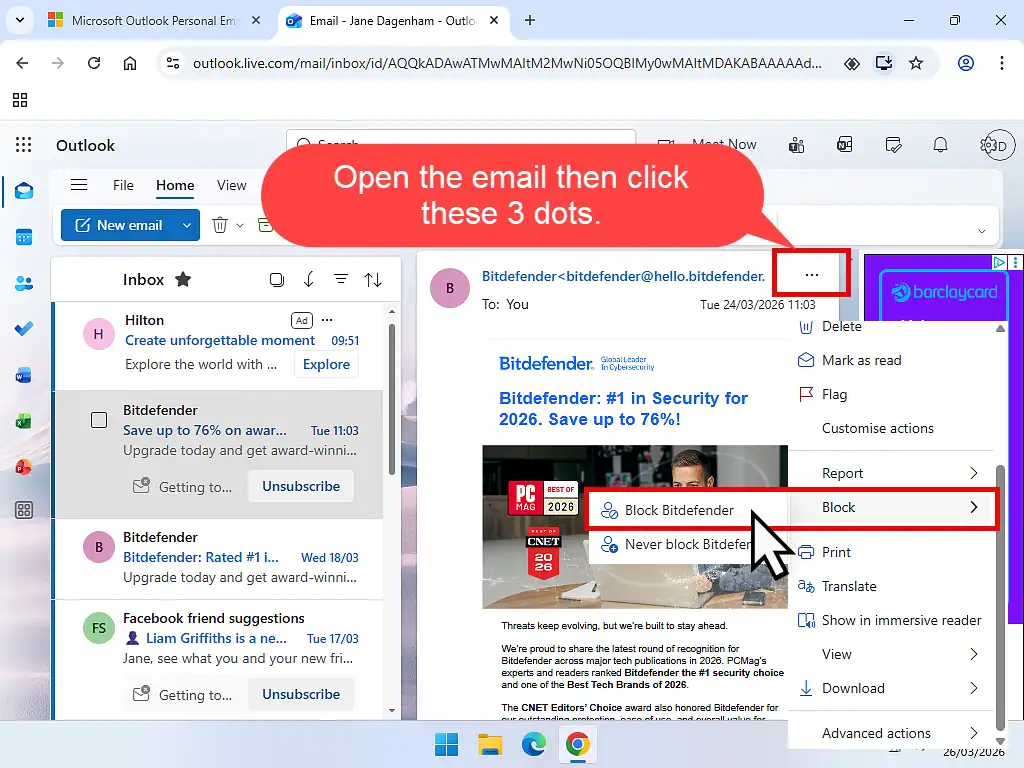The height and width of the screenshot is (768, 1024).
Task: Click the notifications bell icon
Action: tap(940, 145)
